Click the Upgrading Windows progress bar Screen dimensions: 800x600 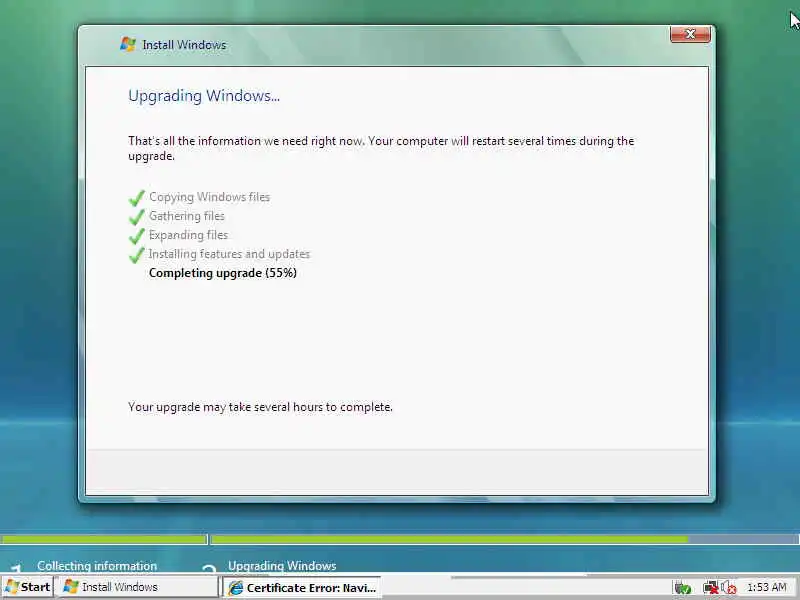point(505,539)
